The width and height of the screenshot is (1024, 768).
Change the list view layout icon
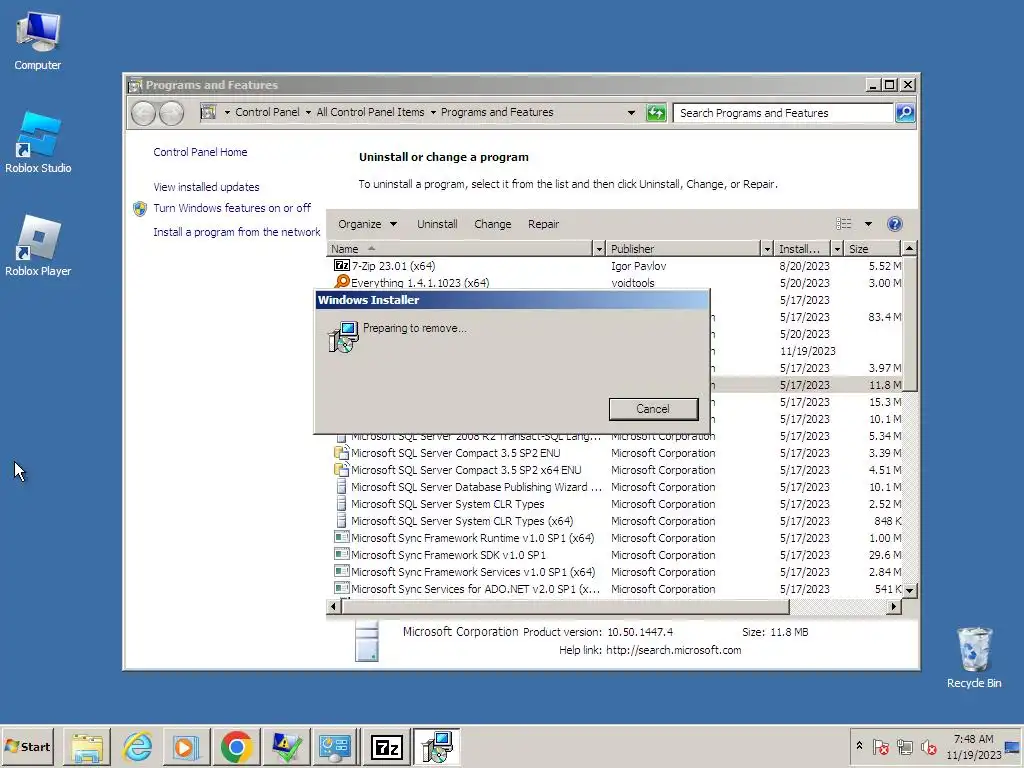843,224
